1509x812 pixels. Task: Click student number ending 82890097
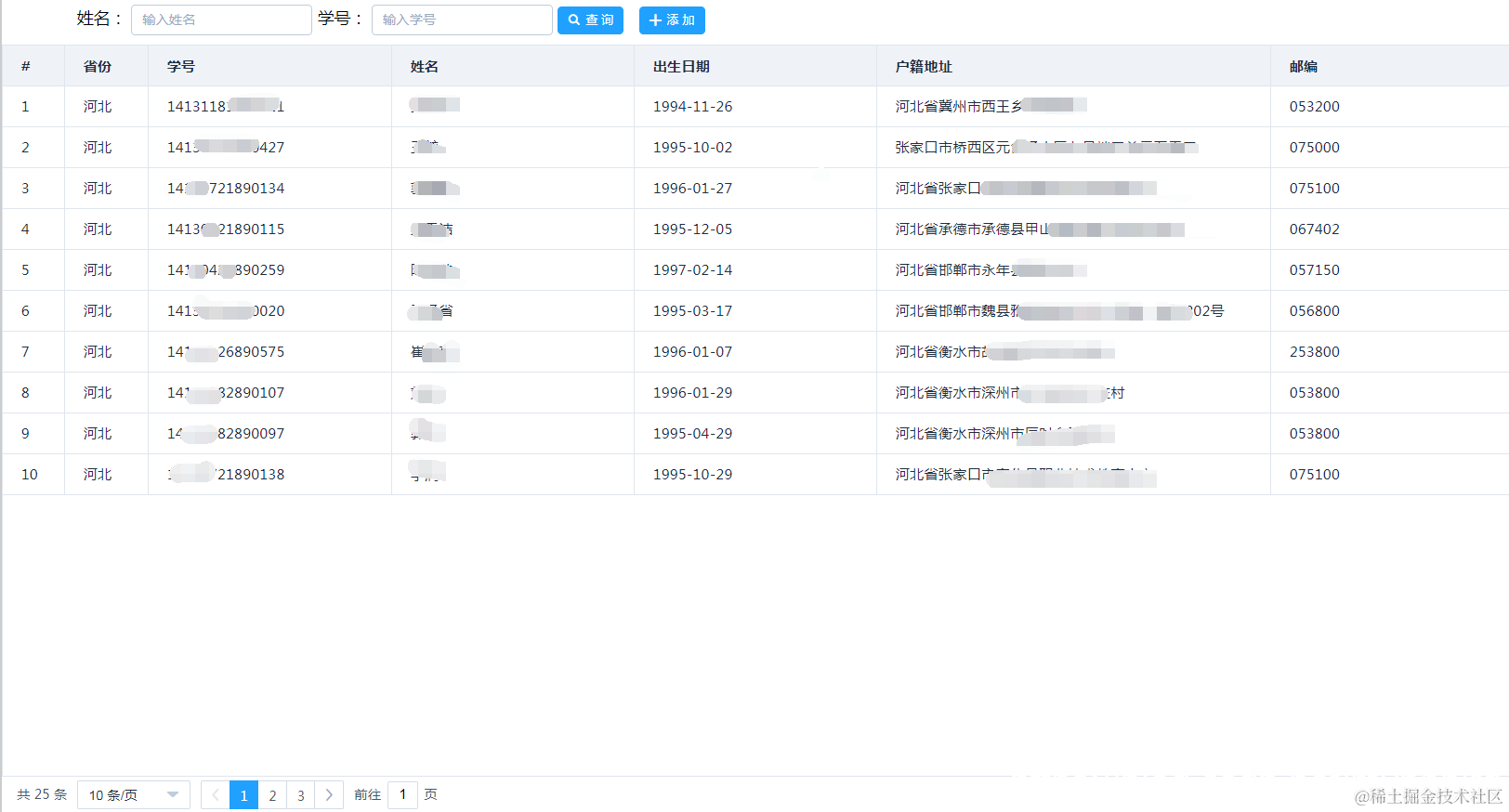(x=226, y=434)
